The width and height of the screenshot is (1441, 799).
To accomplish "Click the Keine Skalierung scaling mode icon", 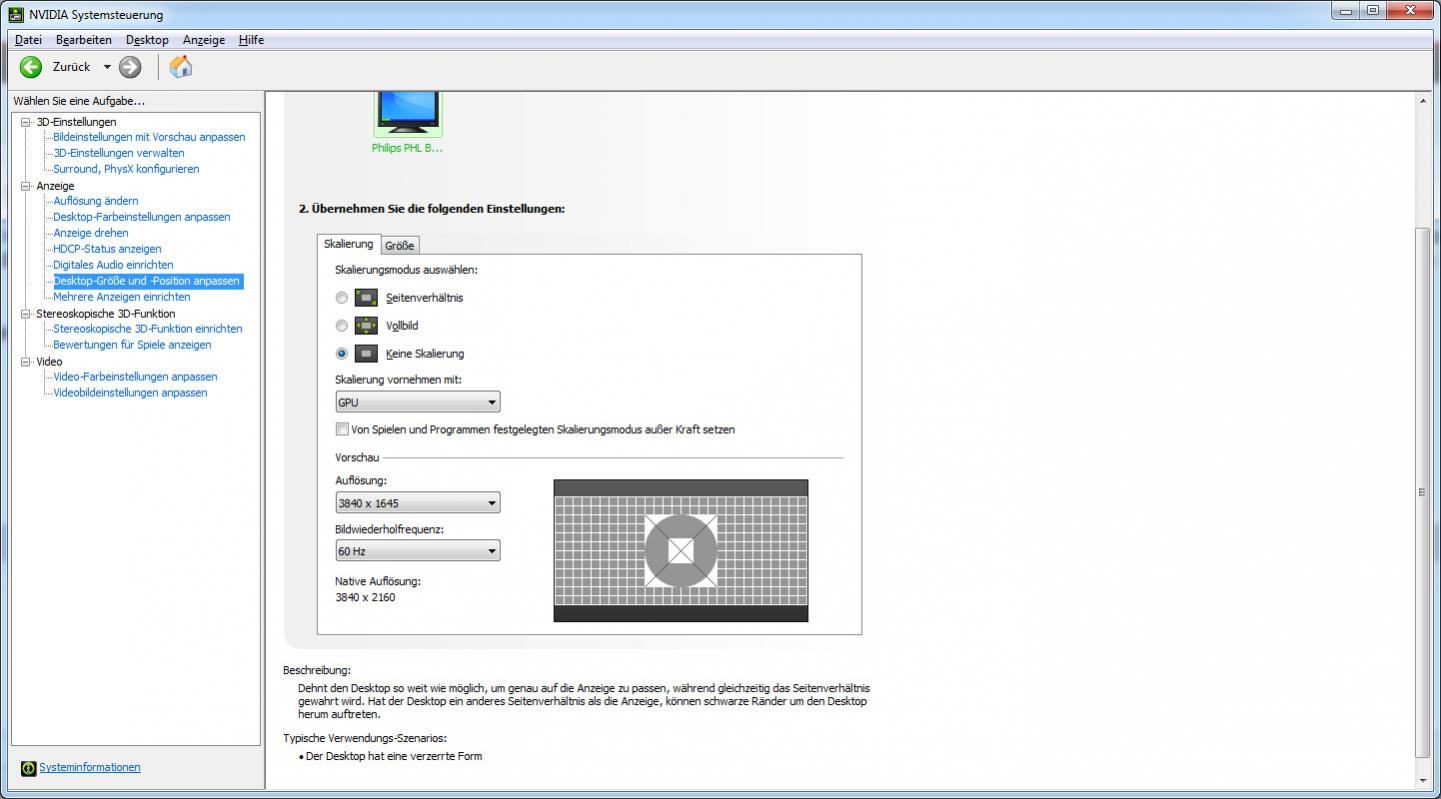I will pos(367,353).
